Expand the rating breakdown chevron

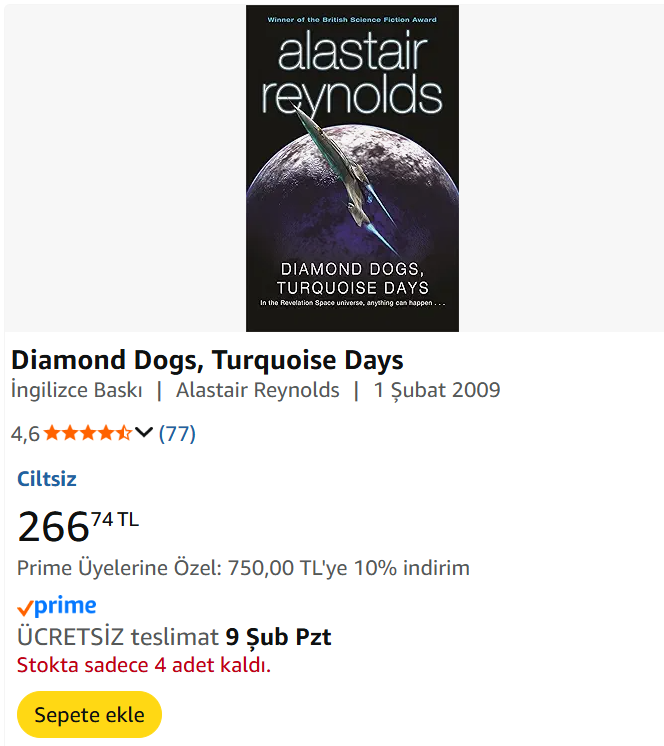(144, 433)
